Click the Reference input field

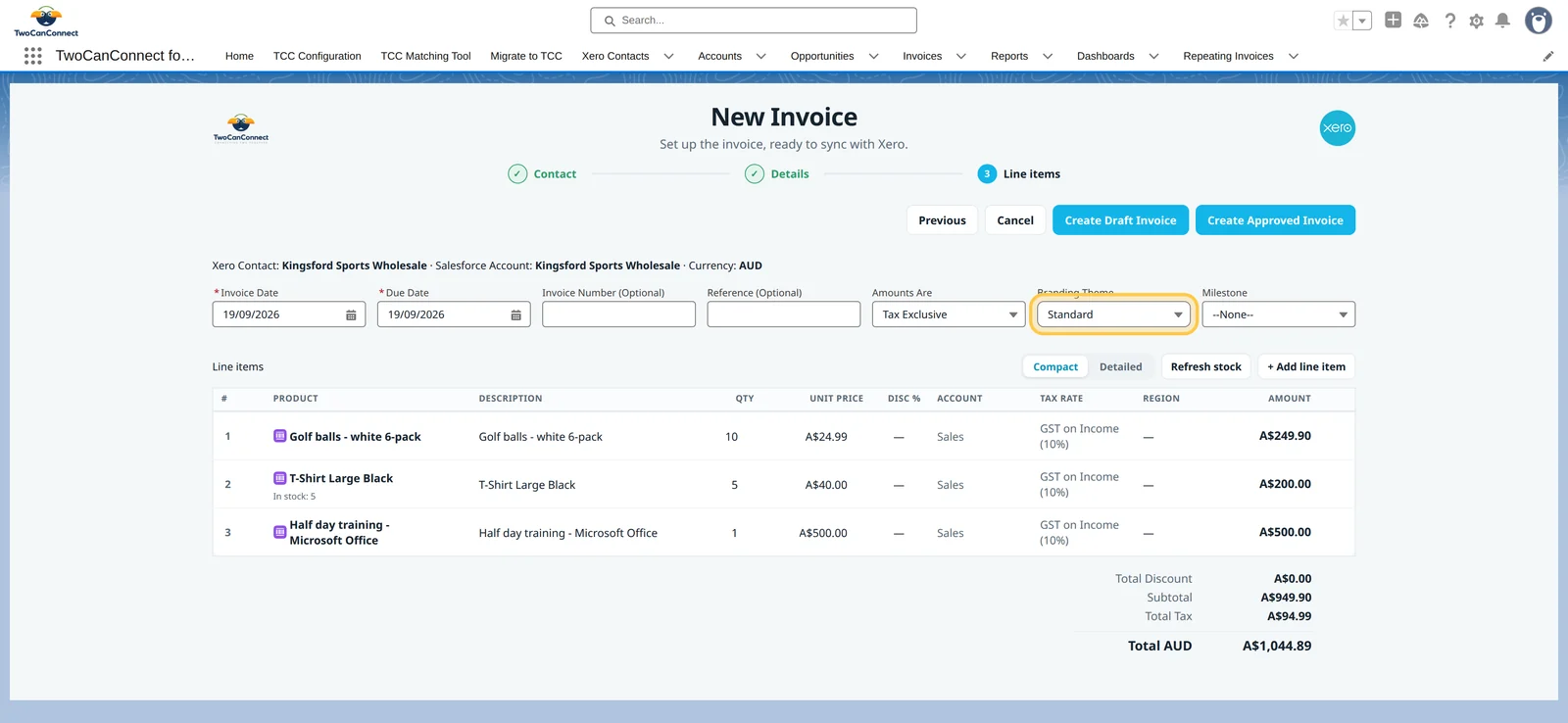tap(784, 314)
